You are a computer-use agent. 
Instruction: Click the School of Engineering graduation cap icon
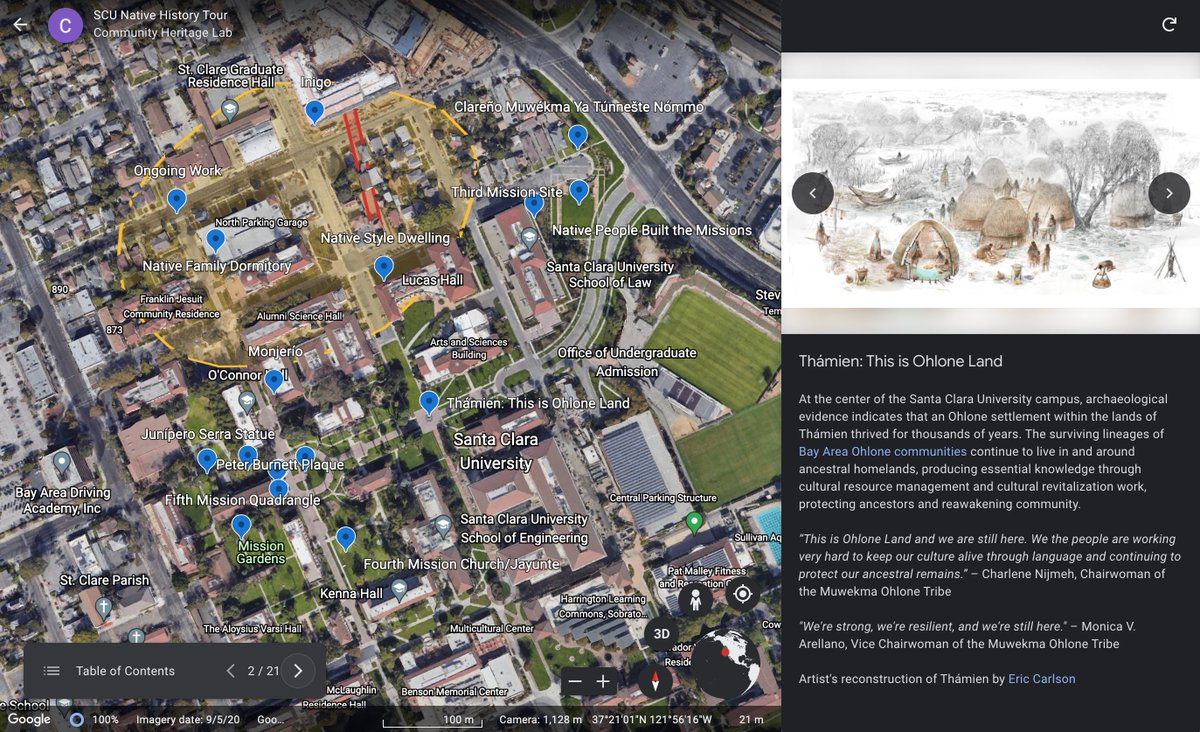point(443,525)
